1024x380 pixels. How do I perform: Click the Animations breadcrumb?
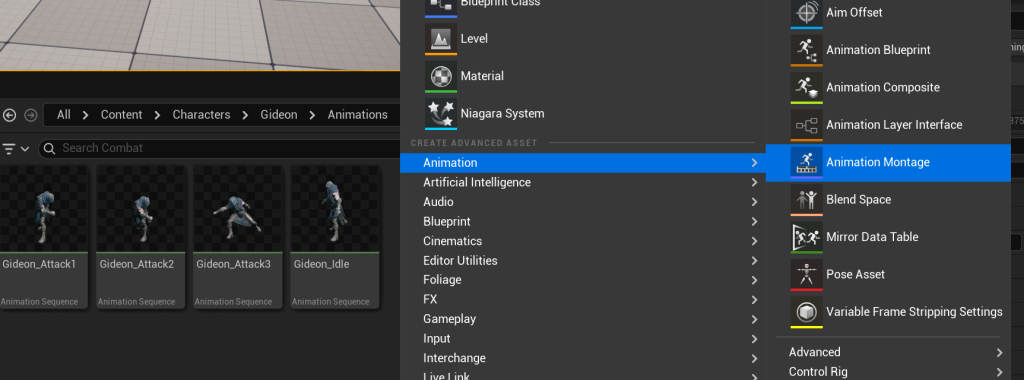click(x=357, y=115)
